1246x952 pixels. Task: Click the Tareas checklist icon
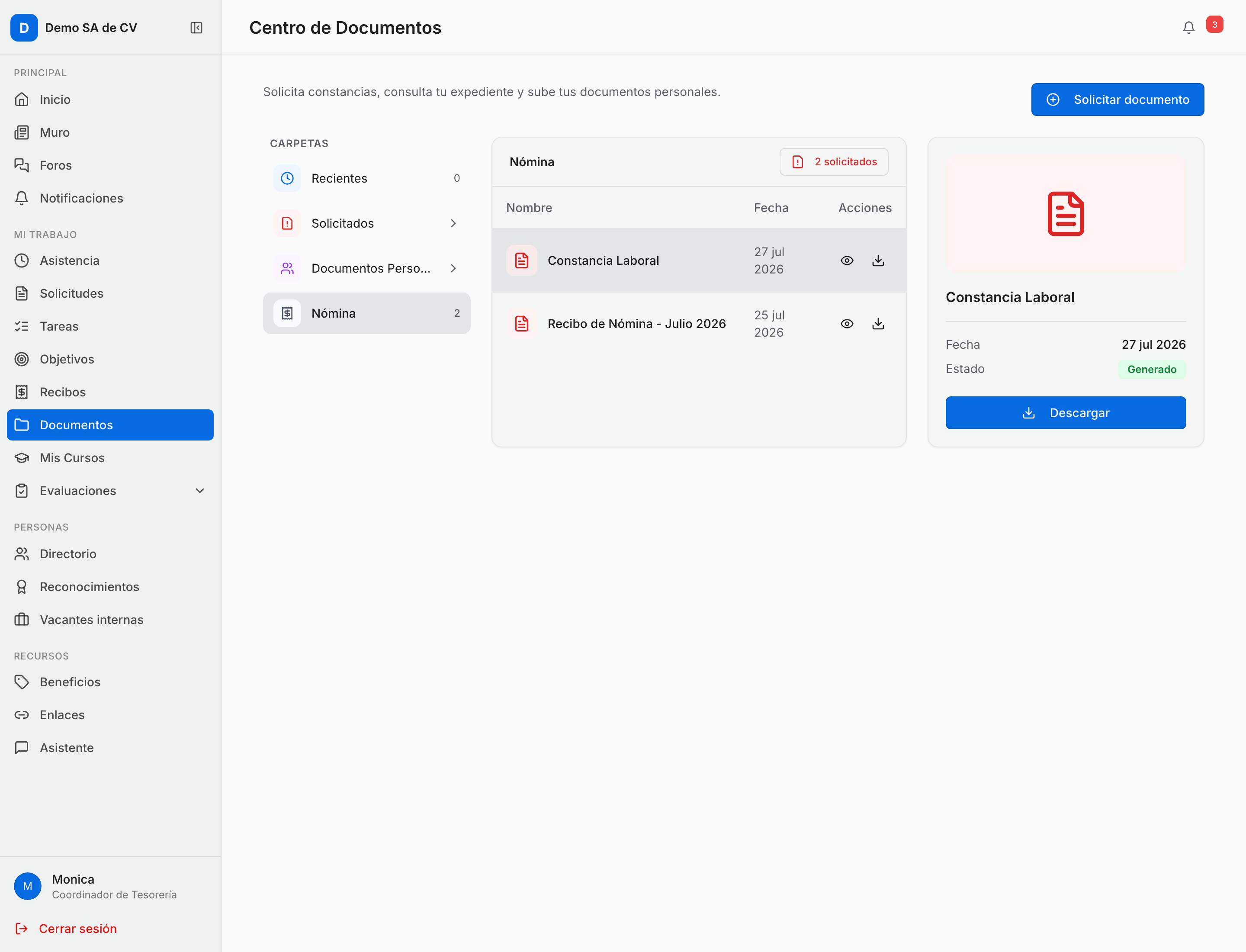tap(22, 326)
